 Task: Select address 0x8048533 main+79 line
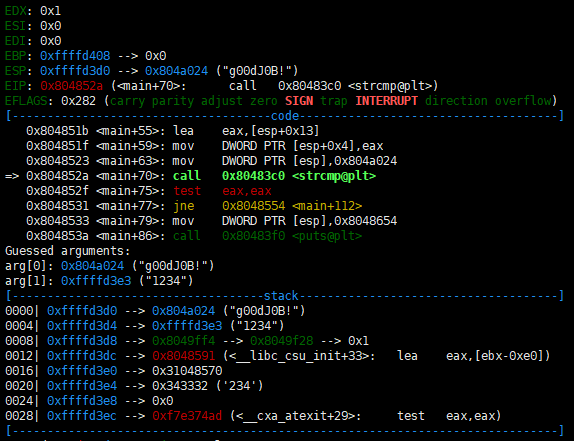(x=57, y=221)
